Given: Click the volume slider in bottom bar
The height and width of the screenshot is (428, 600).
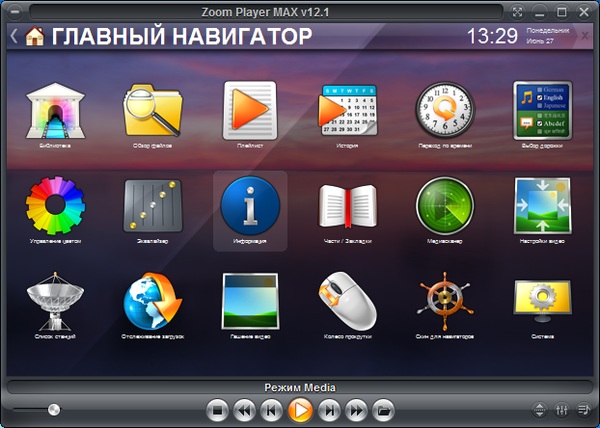Looking at the screenshot, I should tap(53, 409).
